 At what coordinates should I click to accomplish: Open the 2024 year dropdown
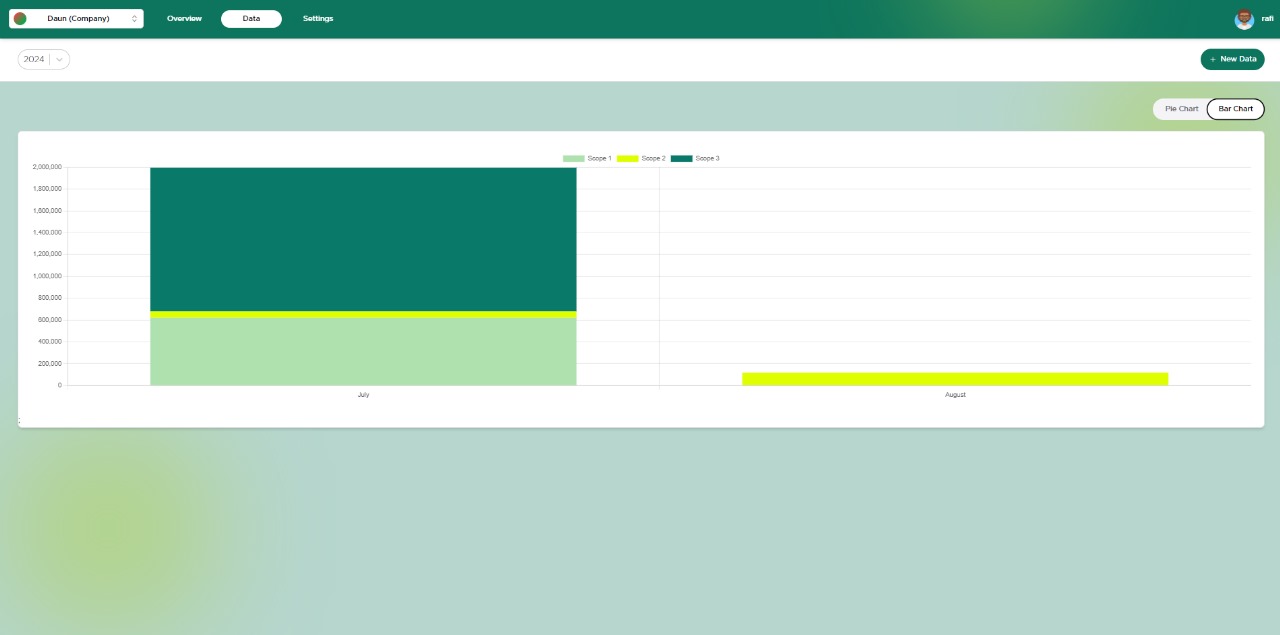(x=34, y=60)
